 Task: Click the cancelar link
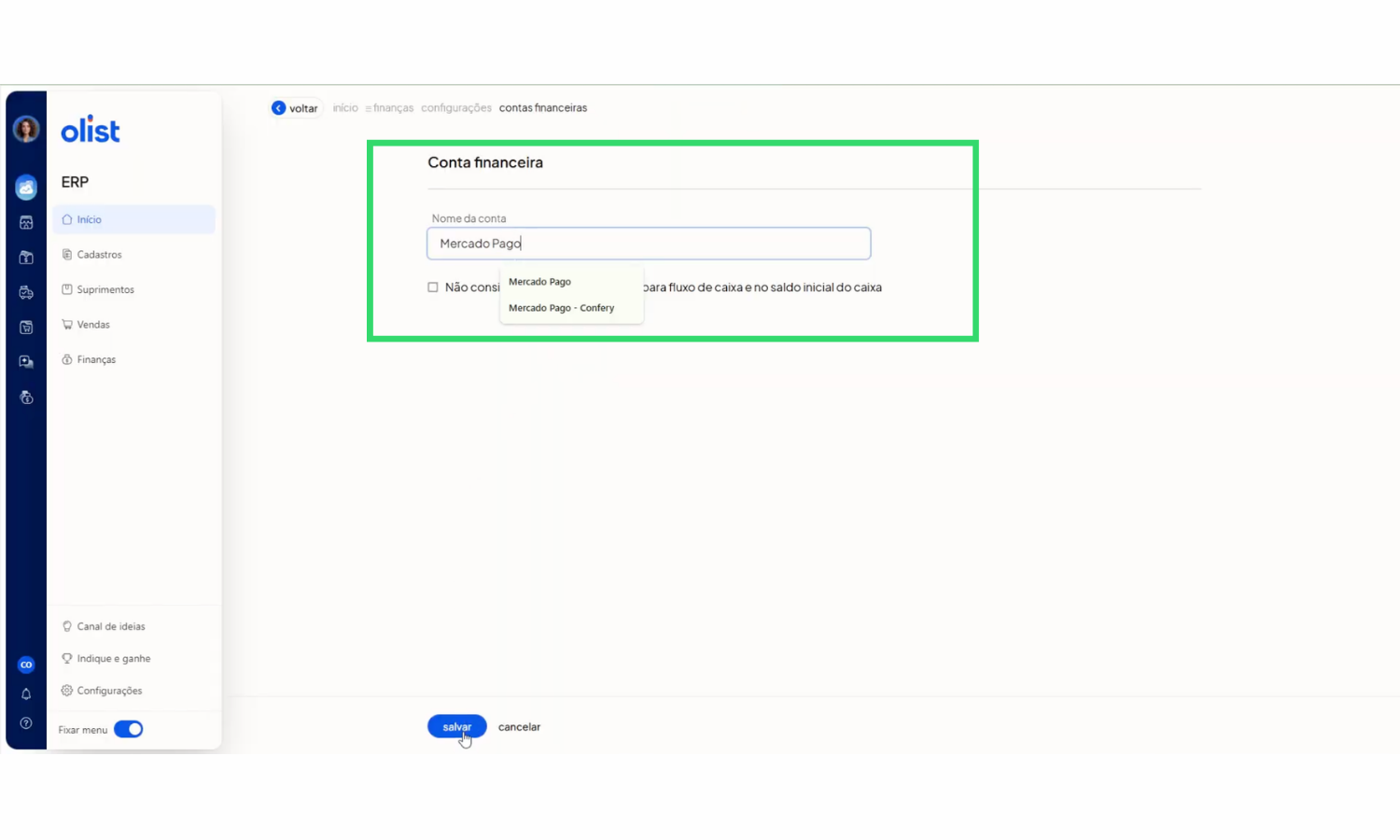coord(519,727)
